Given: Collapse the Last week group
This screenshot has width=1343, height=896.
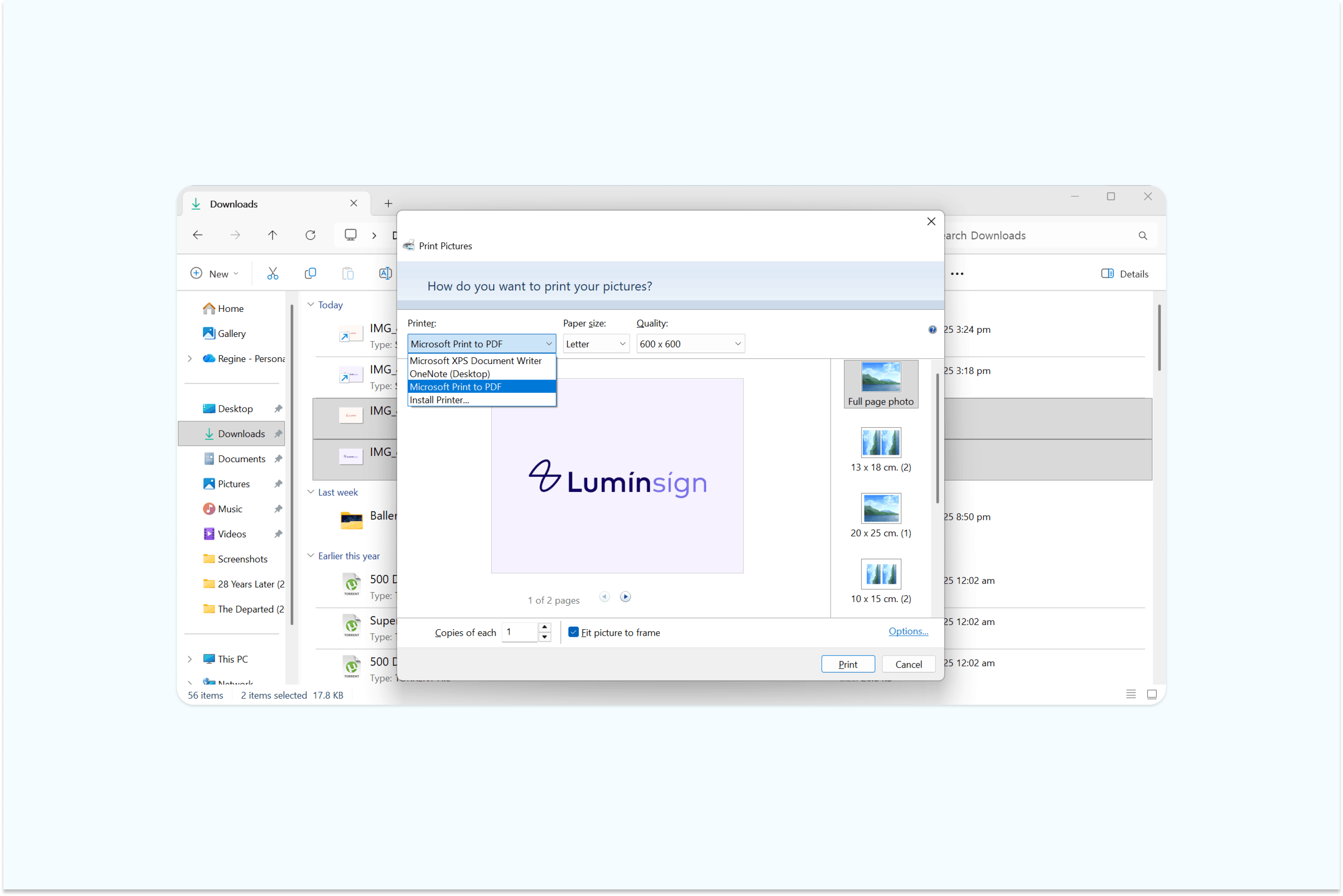Looking at the screenshot, I should tap(311, 492).
